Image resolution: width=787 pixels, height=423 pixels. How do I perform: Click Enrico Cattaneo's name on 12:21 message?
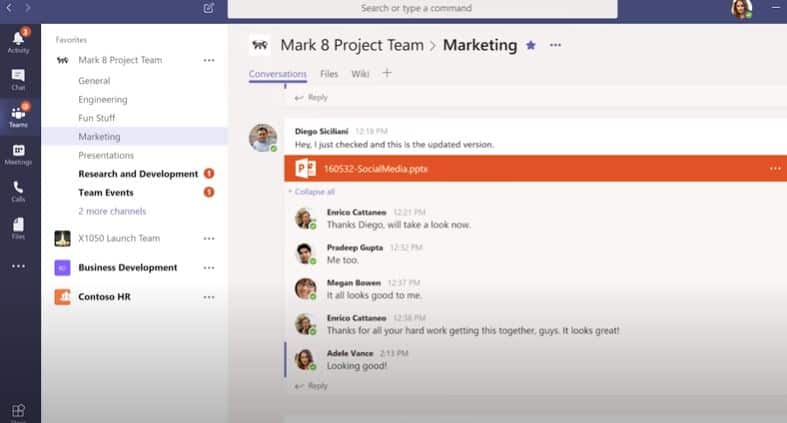coord(356,212)
